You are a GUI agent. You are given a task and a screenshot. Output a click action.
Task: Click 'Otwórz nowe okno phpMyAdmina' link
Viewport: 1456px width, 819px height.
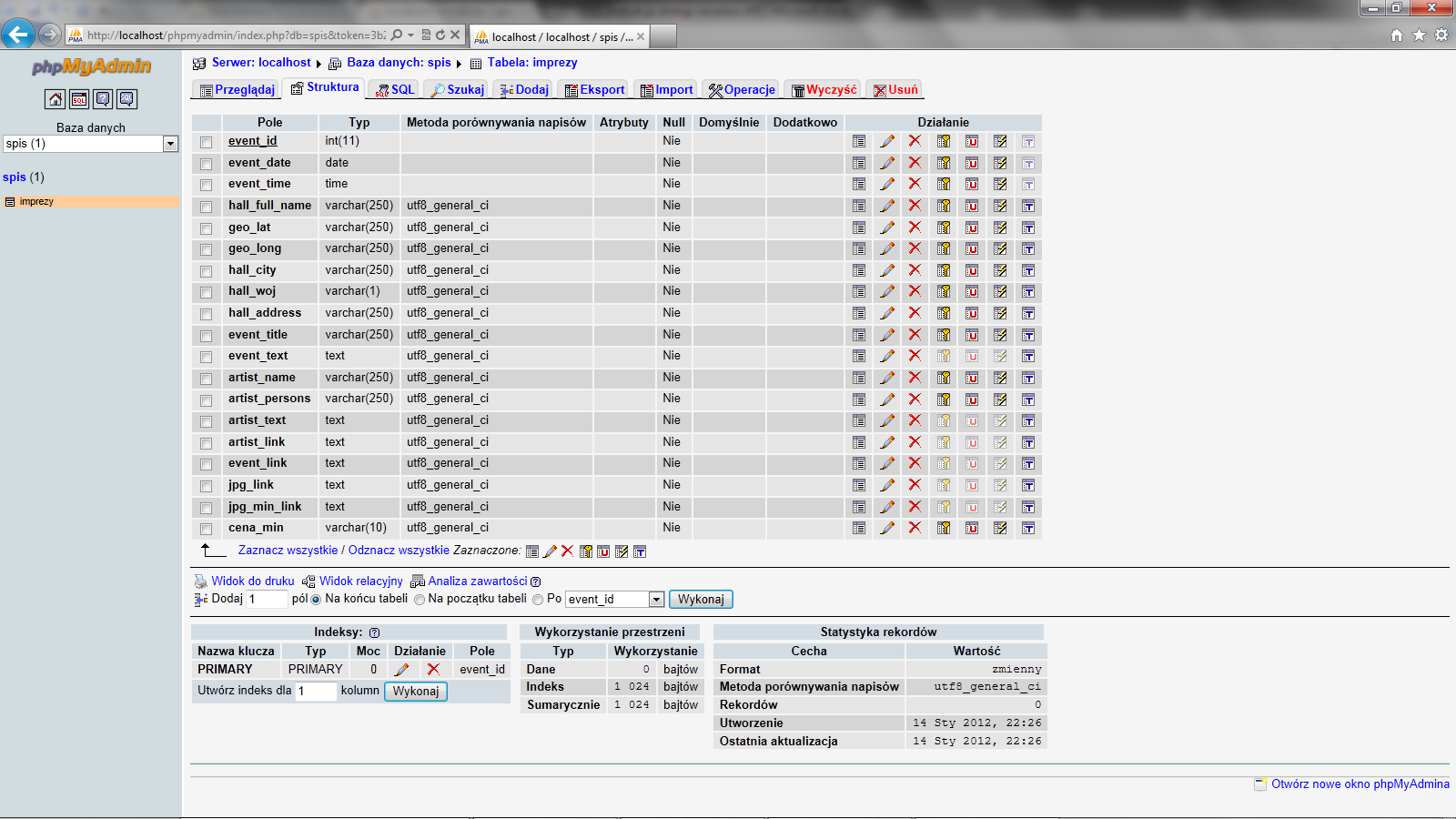[1360, 784]
